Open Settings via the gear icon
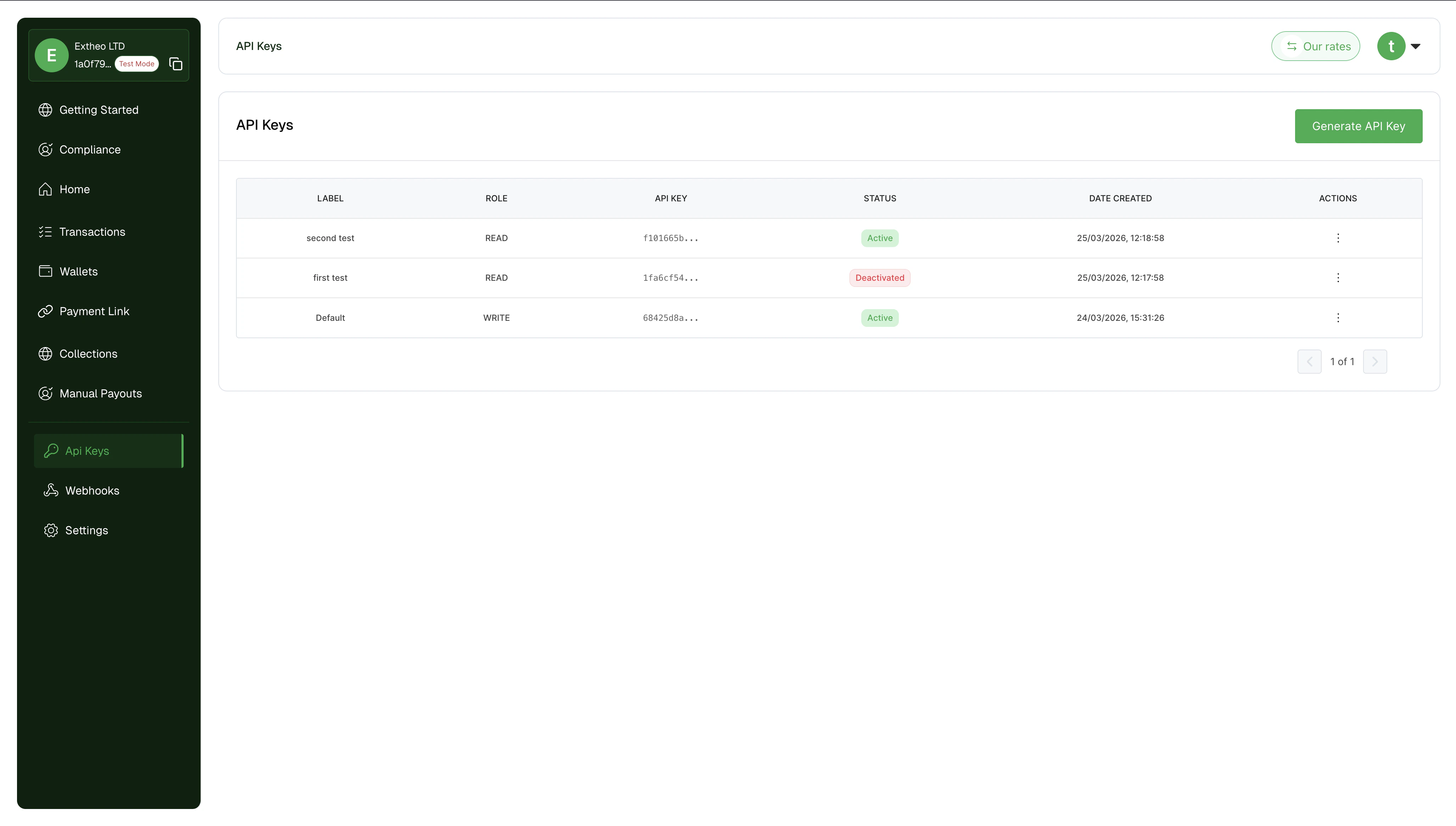Viewport: 1456px width, 826px height. tap(50, 530)
